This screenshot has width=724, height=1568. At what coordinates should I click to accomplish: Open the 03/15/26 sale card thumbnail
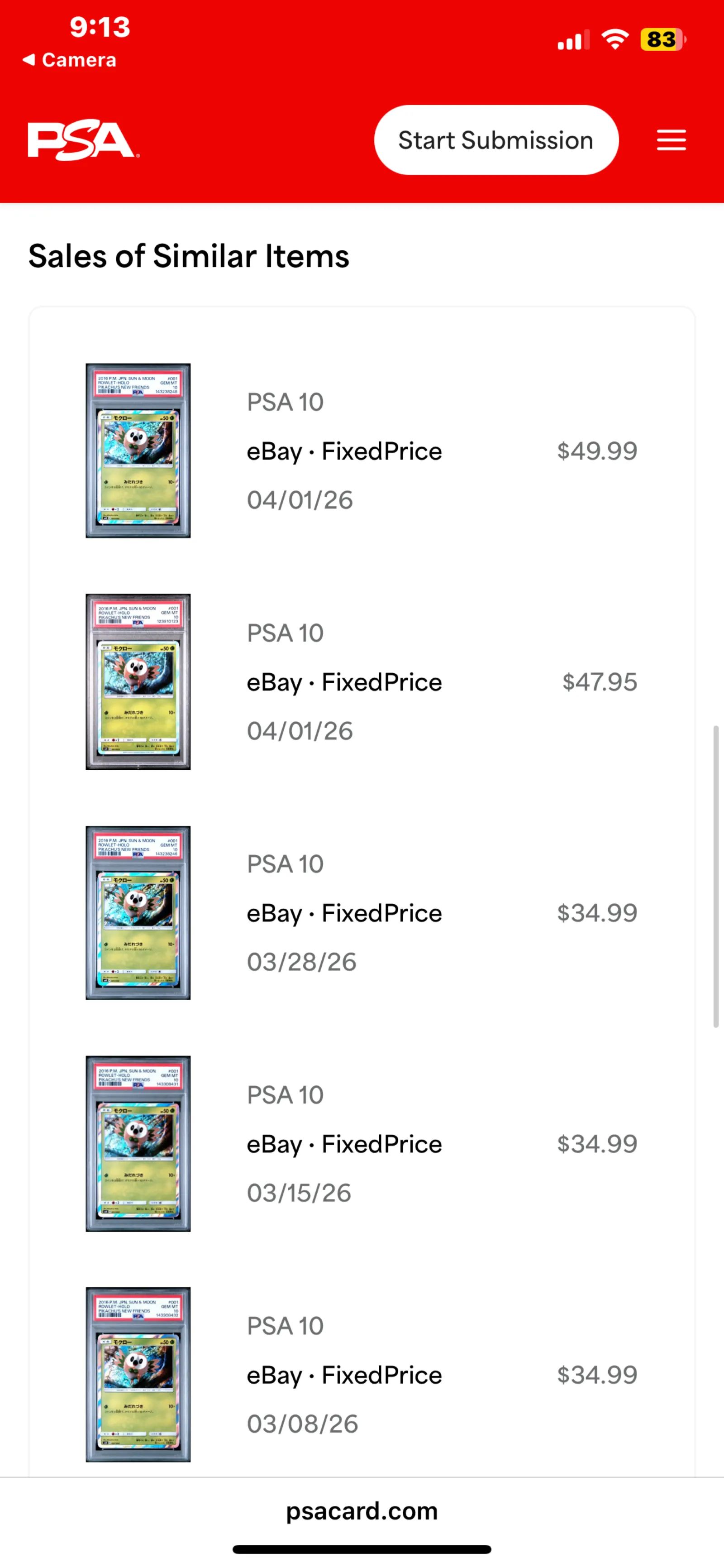click(x=138, y=1144)
